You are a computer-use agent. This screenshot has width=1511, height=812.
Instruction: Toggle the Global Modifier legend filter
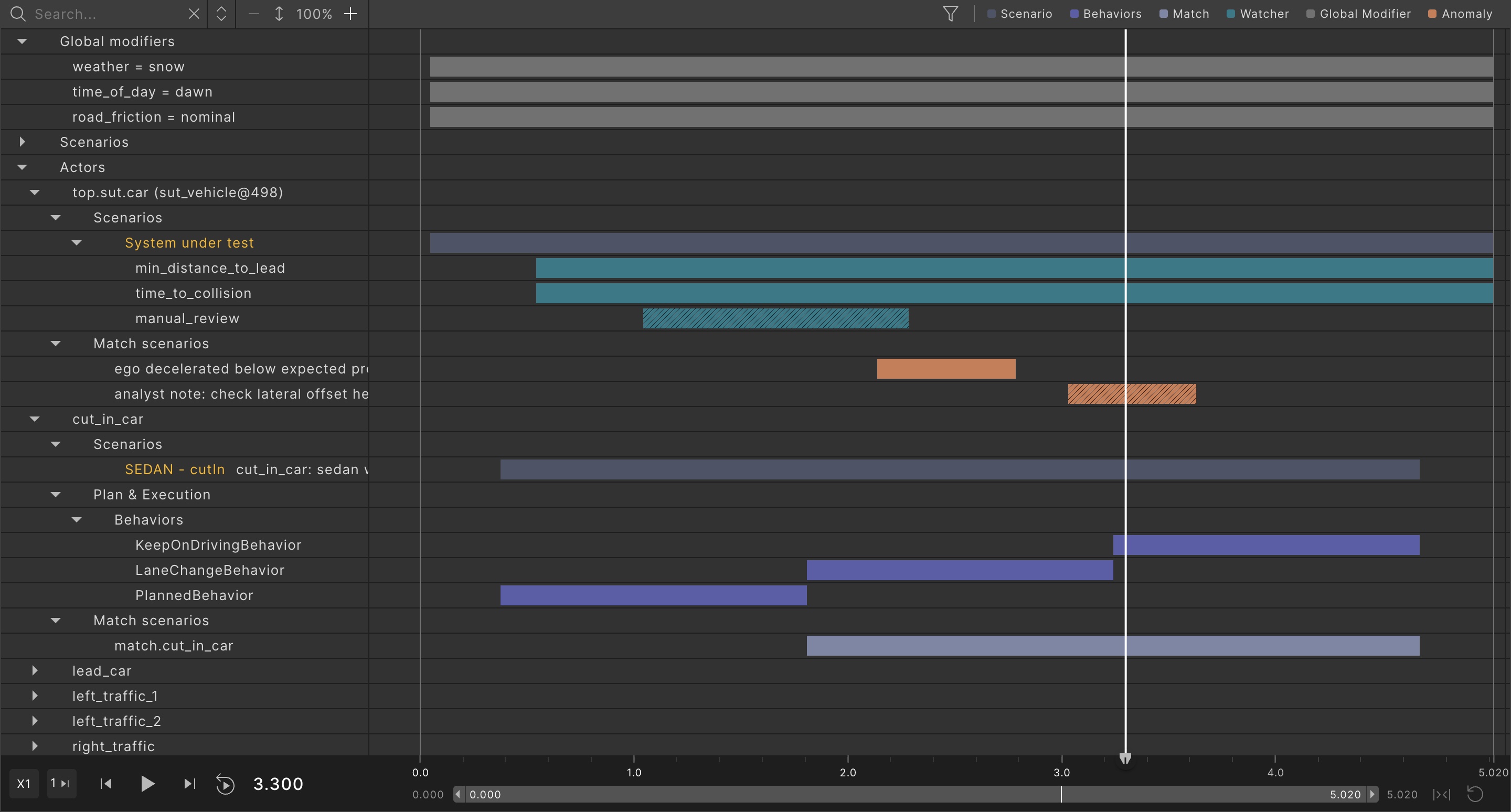coord(1358,14)
